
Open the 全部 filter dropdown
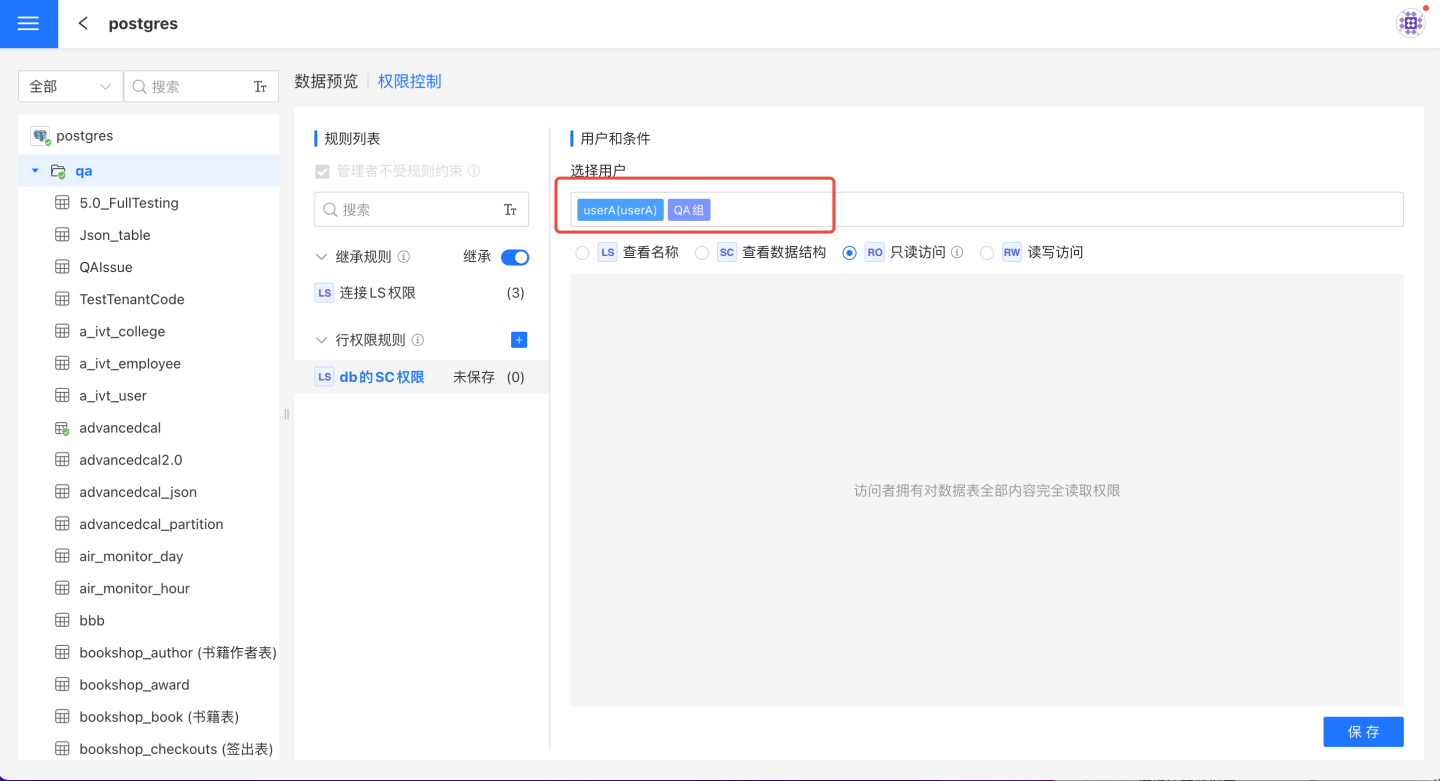70,87
